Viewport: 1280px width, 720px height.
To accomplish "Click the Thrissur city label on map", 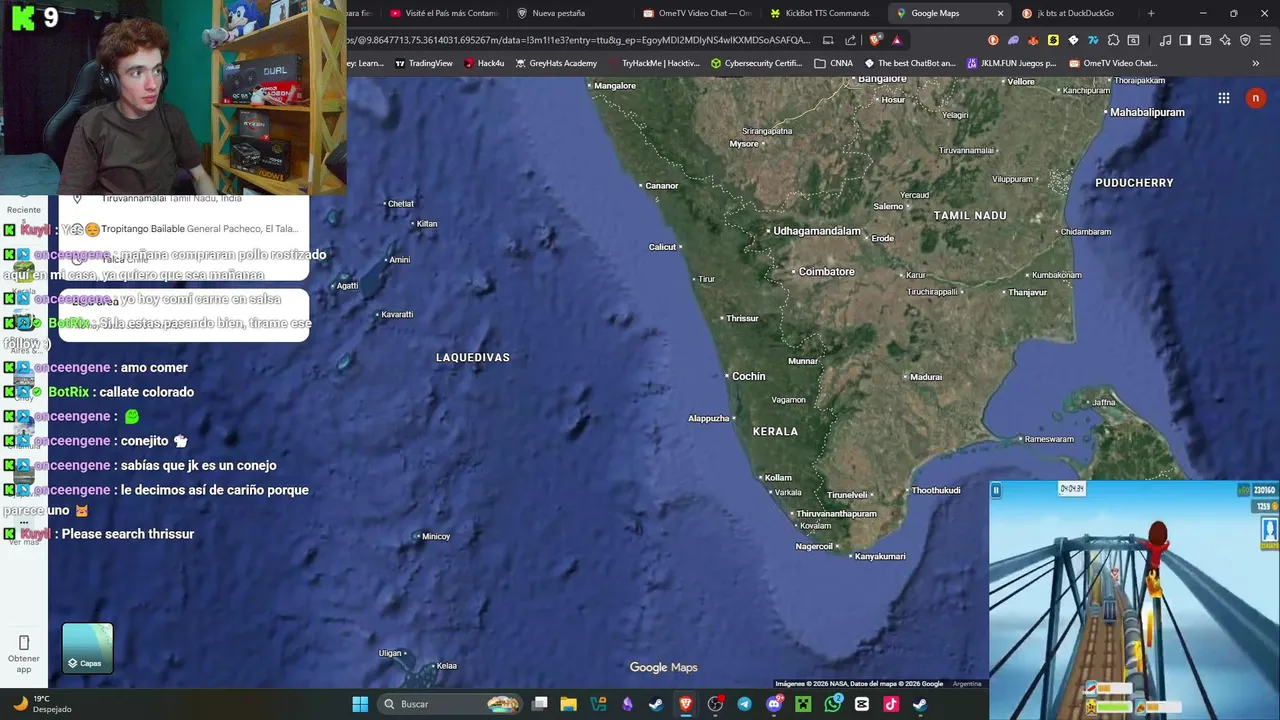I will pyautogui.click(x=742, y=318).
